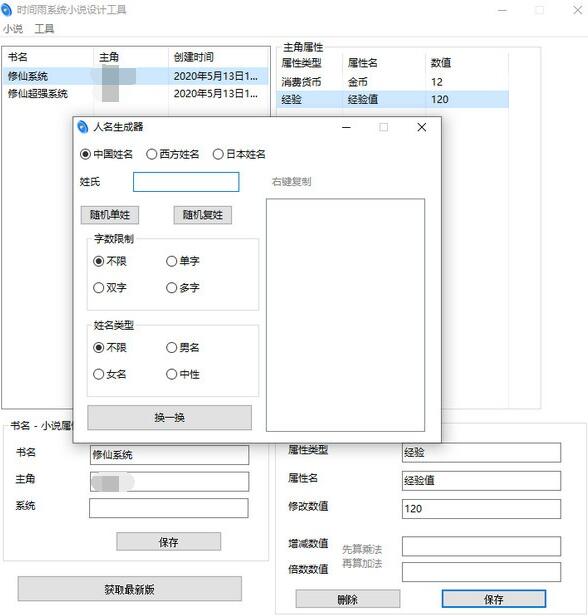
Task: Click into the 增减数值 input field
Action: [x=481, y=546]
